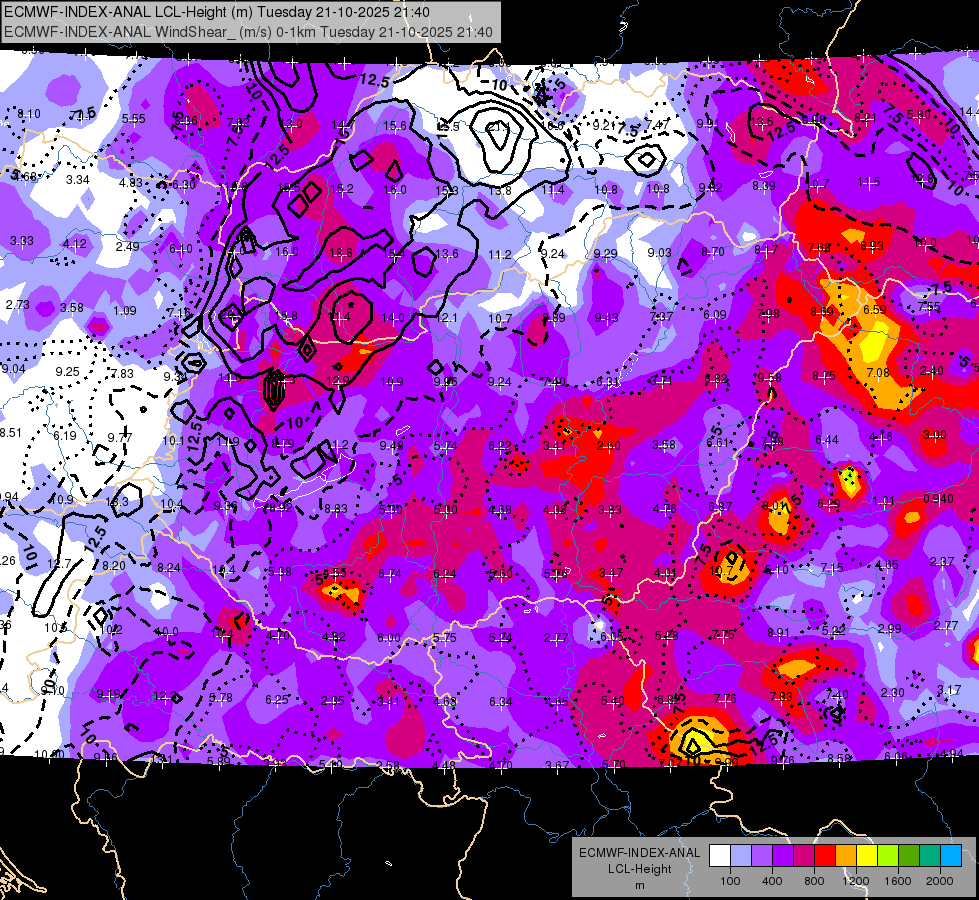
Task: Click the wind shear value 9.77
Action: [x=120, y=437]
